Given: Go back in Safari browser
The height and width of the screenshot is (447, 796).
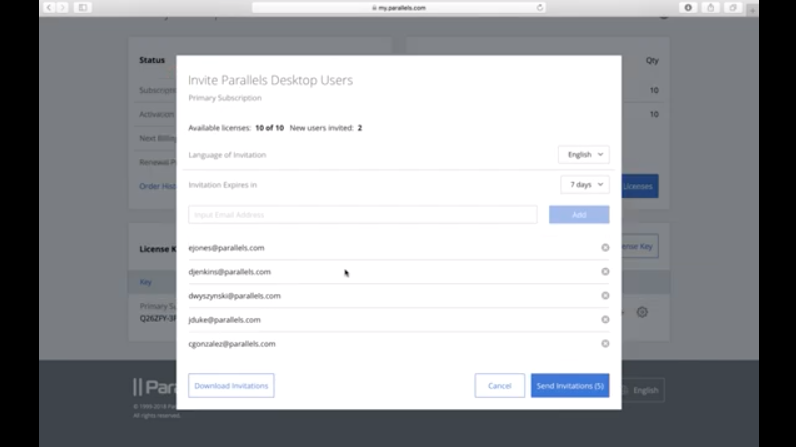Looking at the screenshot, I should click(x=49, y=8).
